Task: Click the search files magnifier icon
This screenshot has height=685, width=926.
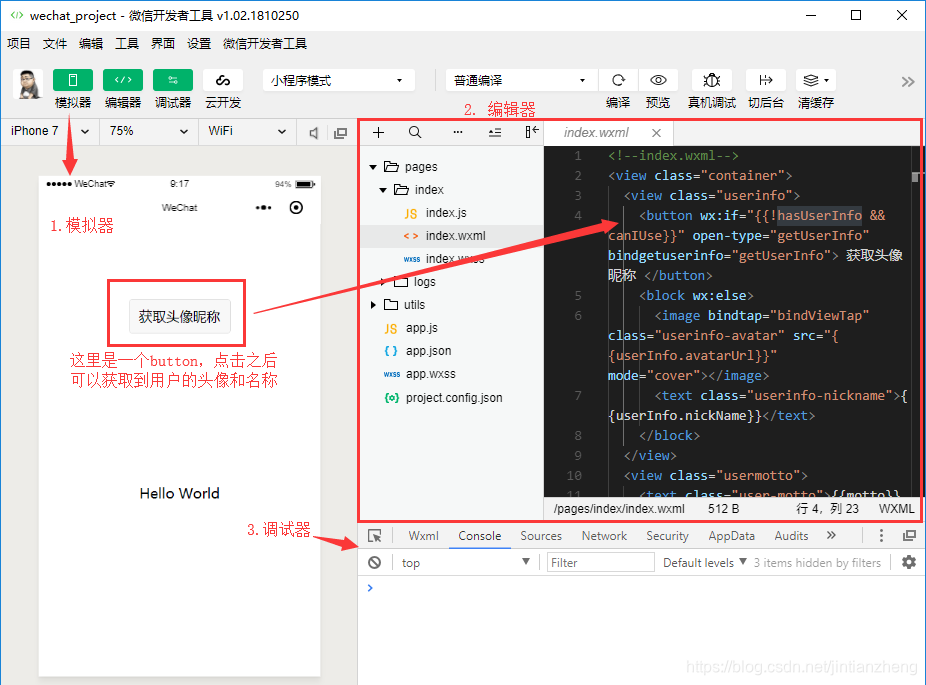Action: coord(415,132)
